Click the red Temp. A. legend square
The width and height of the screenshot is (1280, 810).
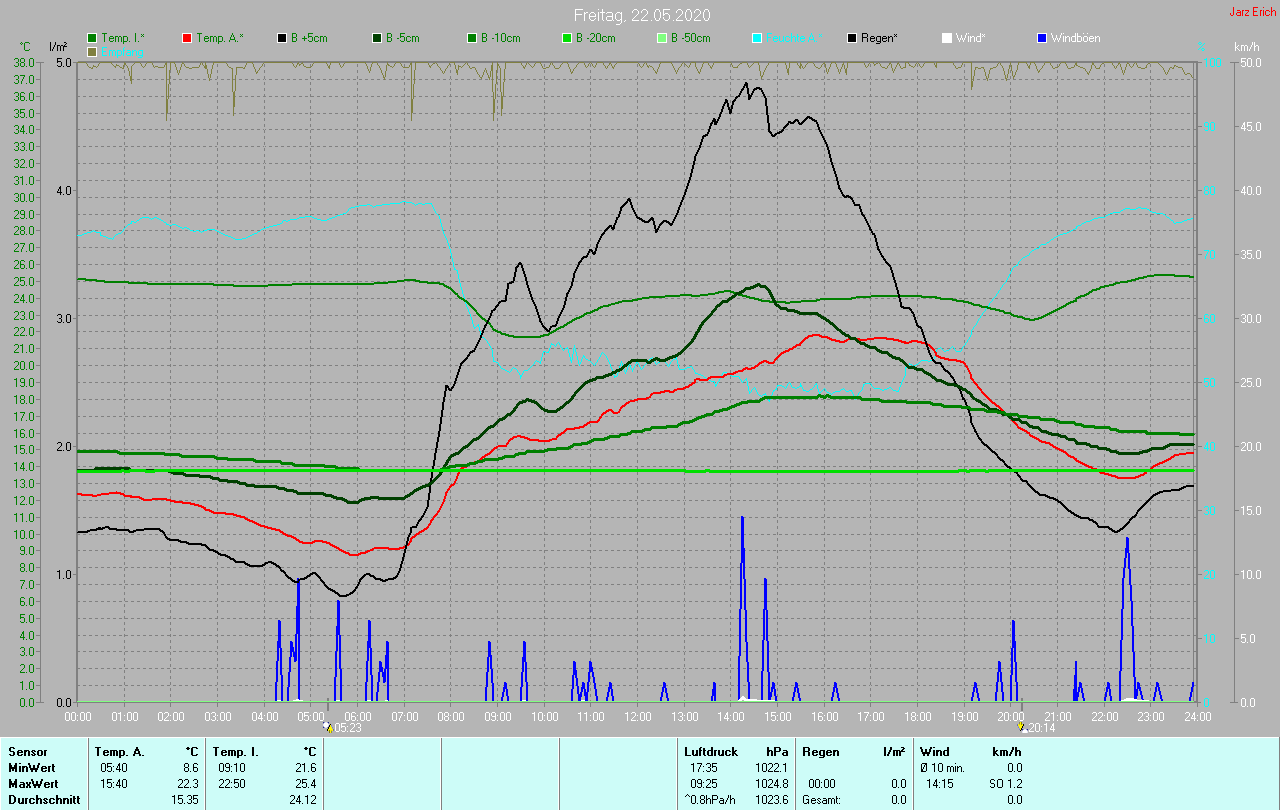click(187, 38)
